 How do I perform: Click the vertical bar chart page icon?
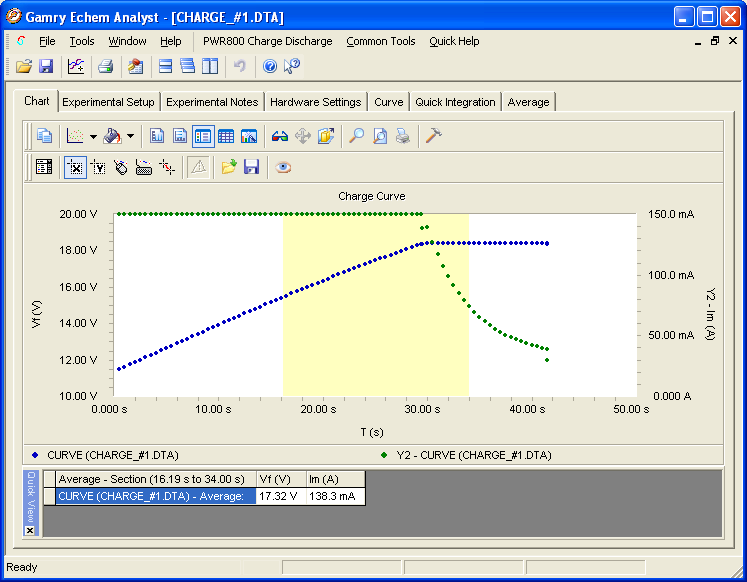point(157,136)
